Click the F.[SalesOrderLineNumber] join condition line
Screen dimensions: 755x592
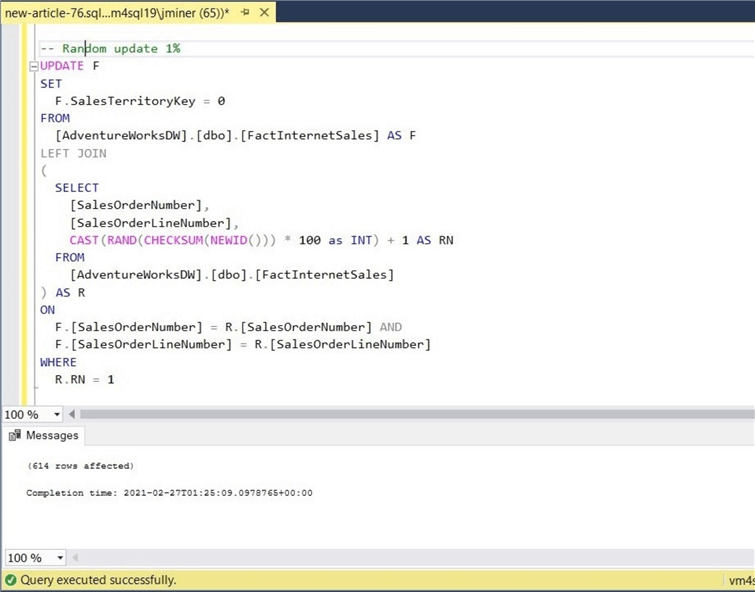click(243, 345)
